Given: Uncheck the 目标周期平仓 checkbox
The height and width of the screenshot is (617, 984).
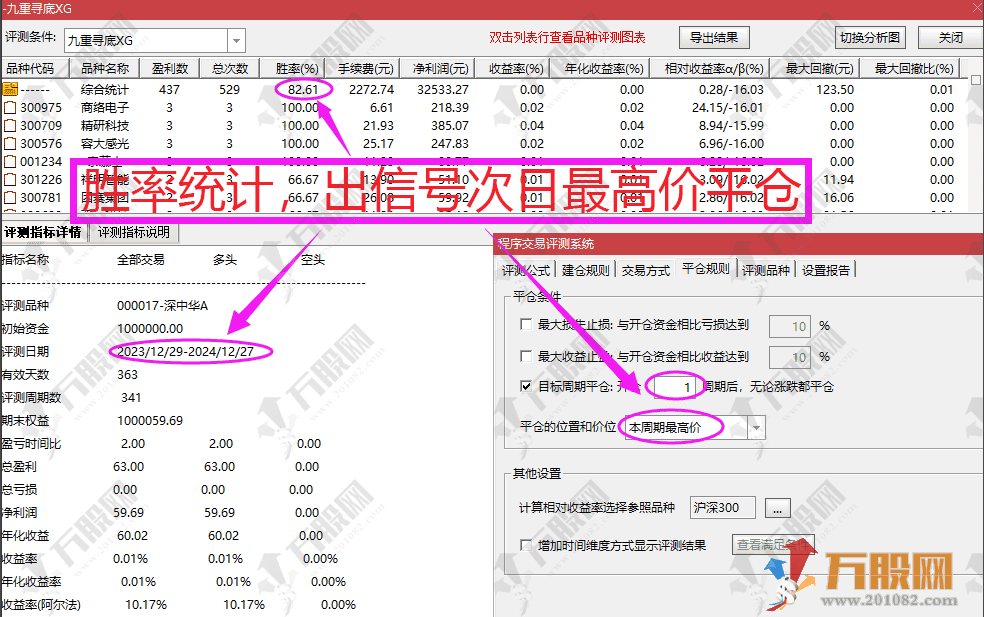Looking at the screenshot, I should point(526,386).
